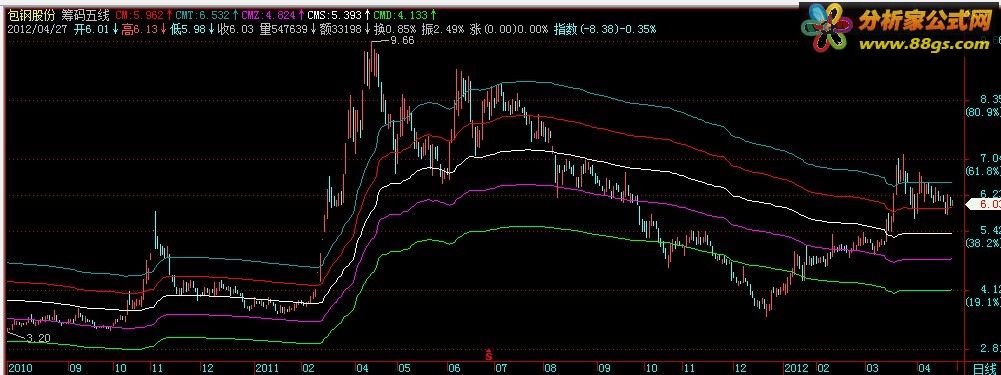Click the 06 month label on time axis

pos(454,369)
